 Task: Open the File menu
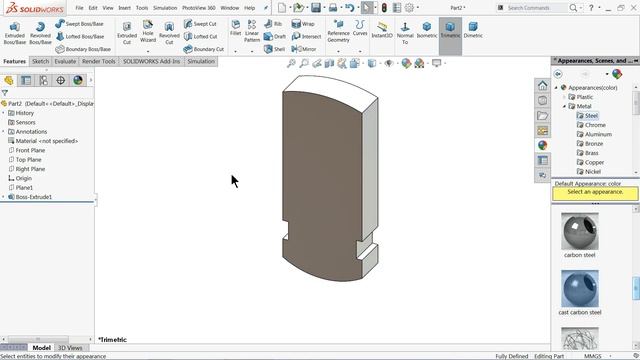79,8
